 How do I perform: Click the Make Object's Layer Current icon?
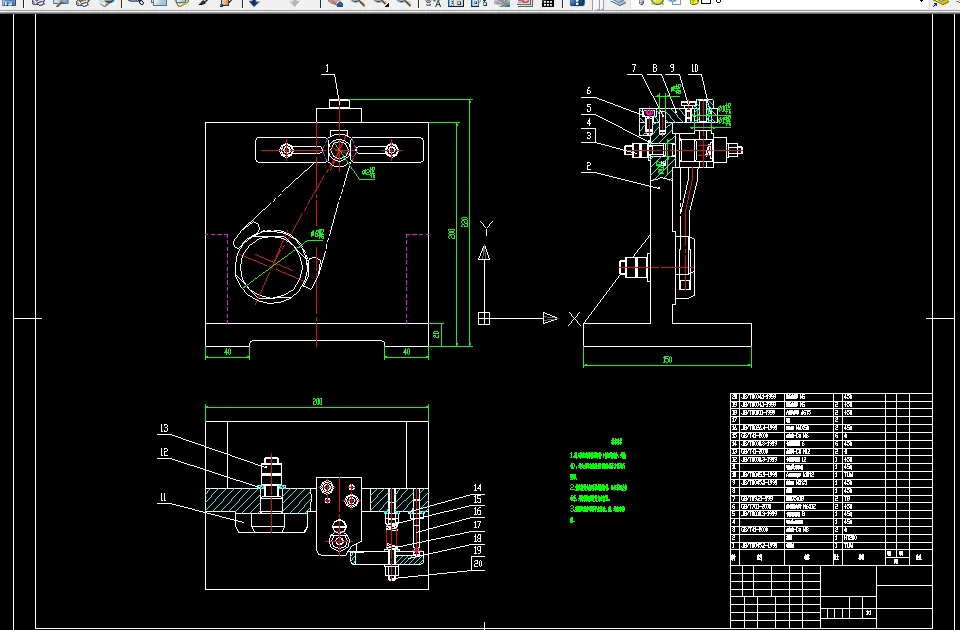coord(943,3)
